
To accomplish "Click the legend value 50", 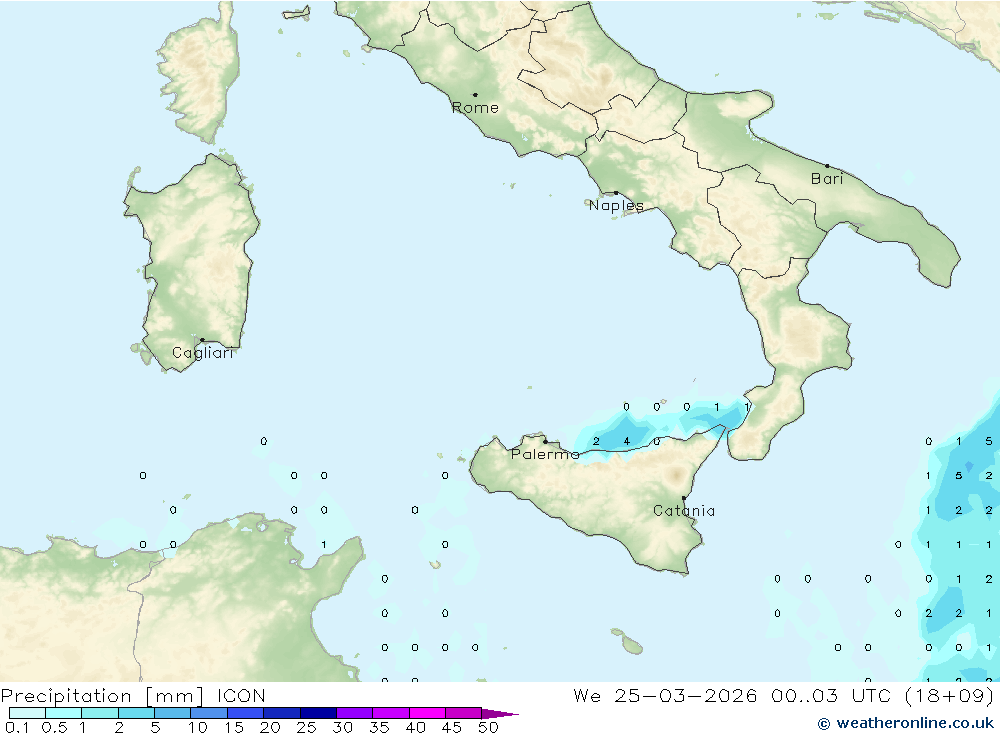I will pyautogui.click(x=489, y=727).
